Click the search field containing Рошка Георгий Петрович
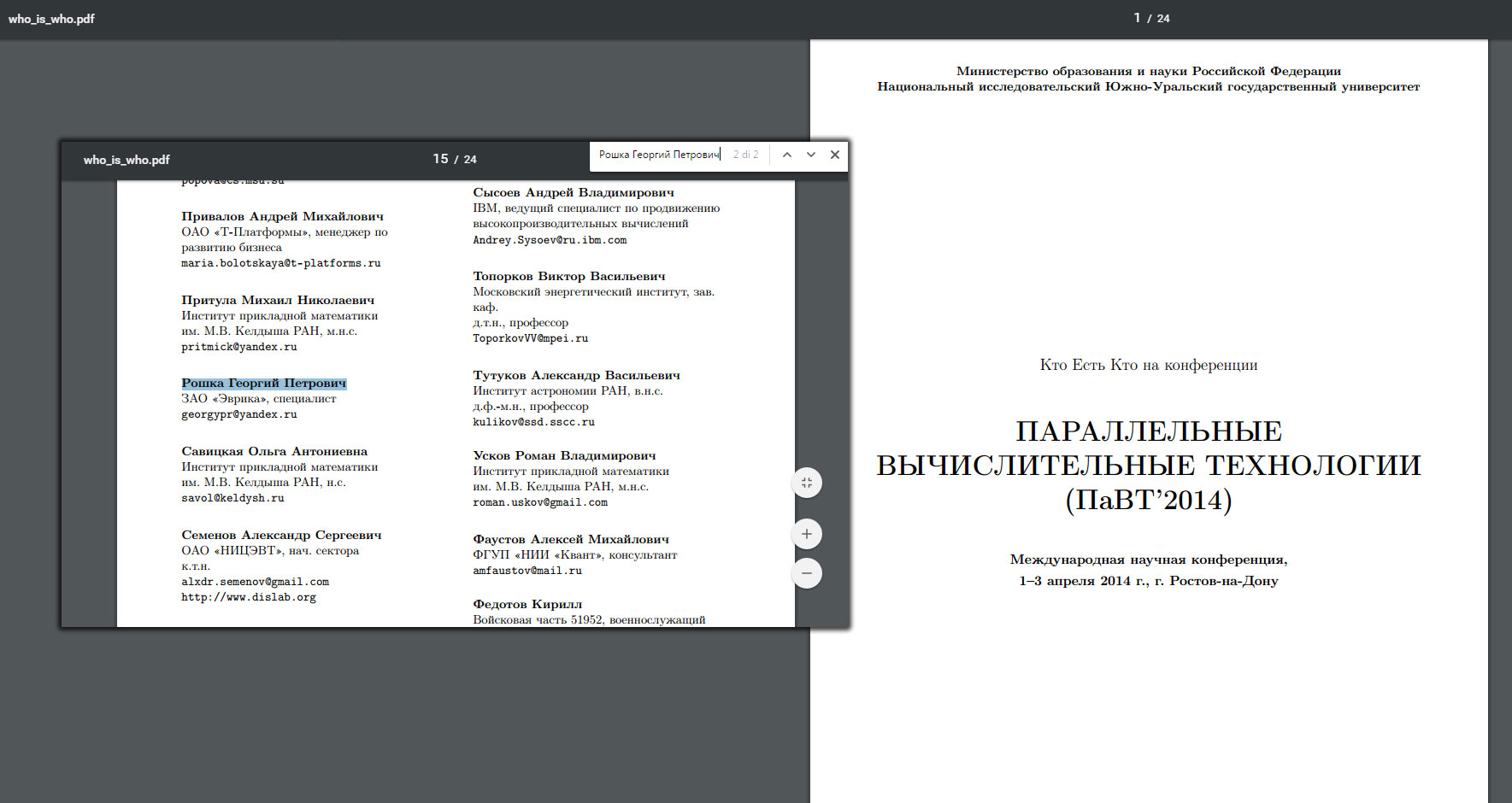 pos(659,155)
